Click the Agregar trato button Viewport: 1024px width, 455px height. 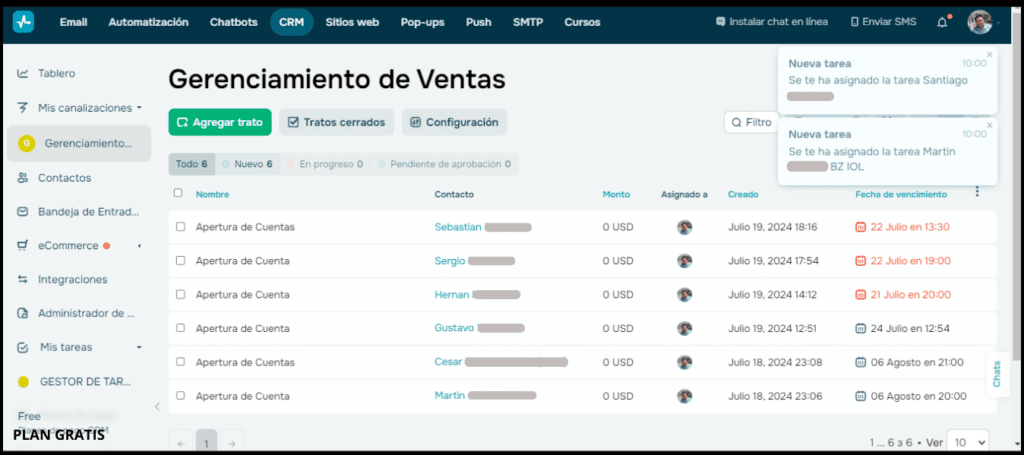point(219,122)
